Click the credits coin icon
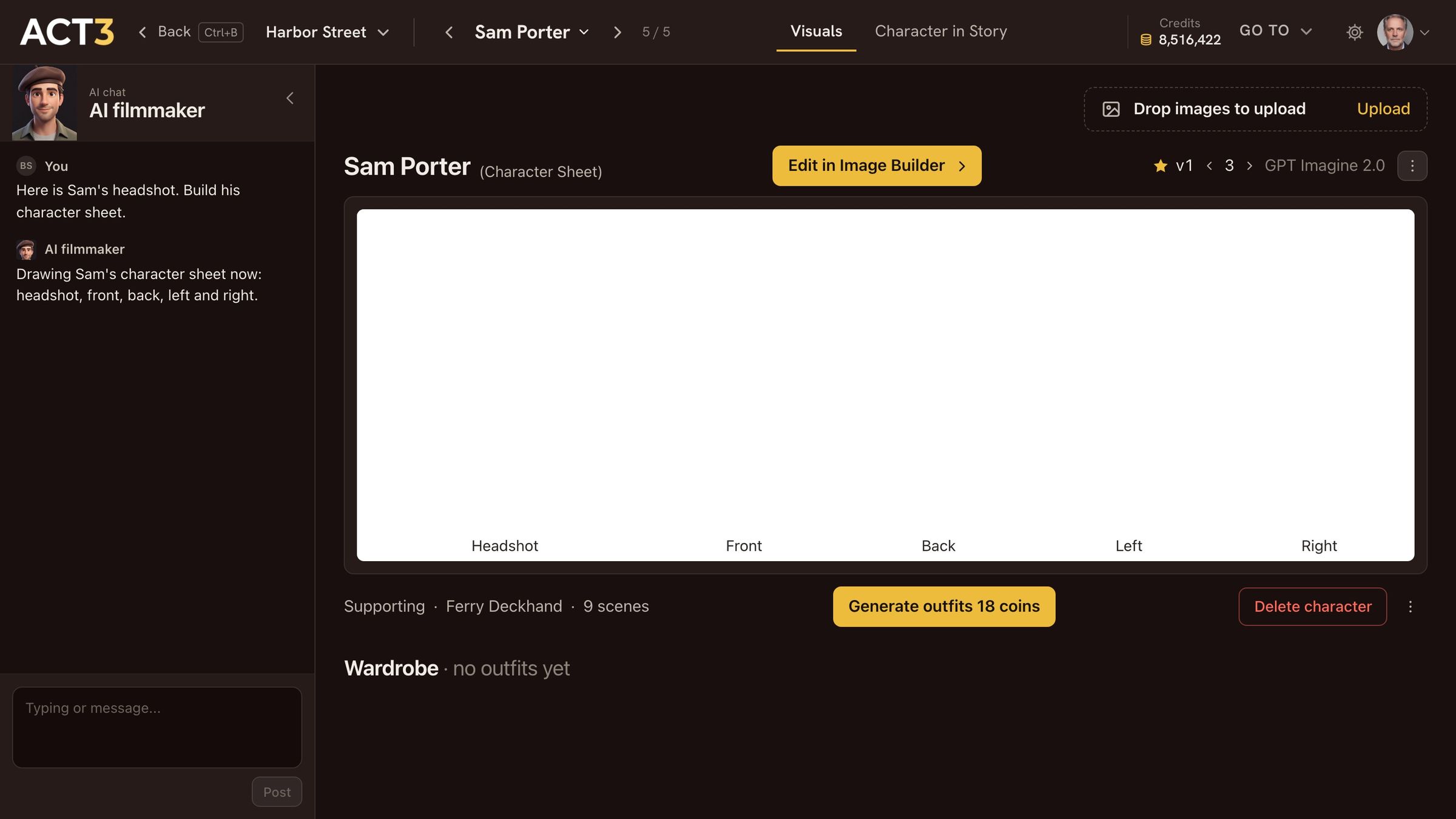 click(x=1146, y=40)
